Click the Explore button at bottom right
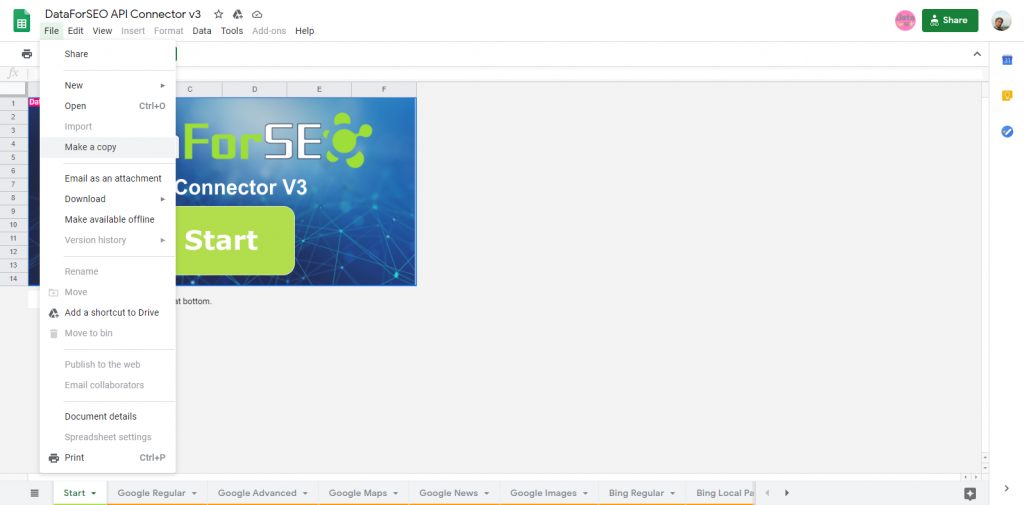This screenshot has height=505, width=1024. (x=969, y=493)
